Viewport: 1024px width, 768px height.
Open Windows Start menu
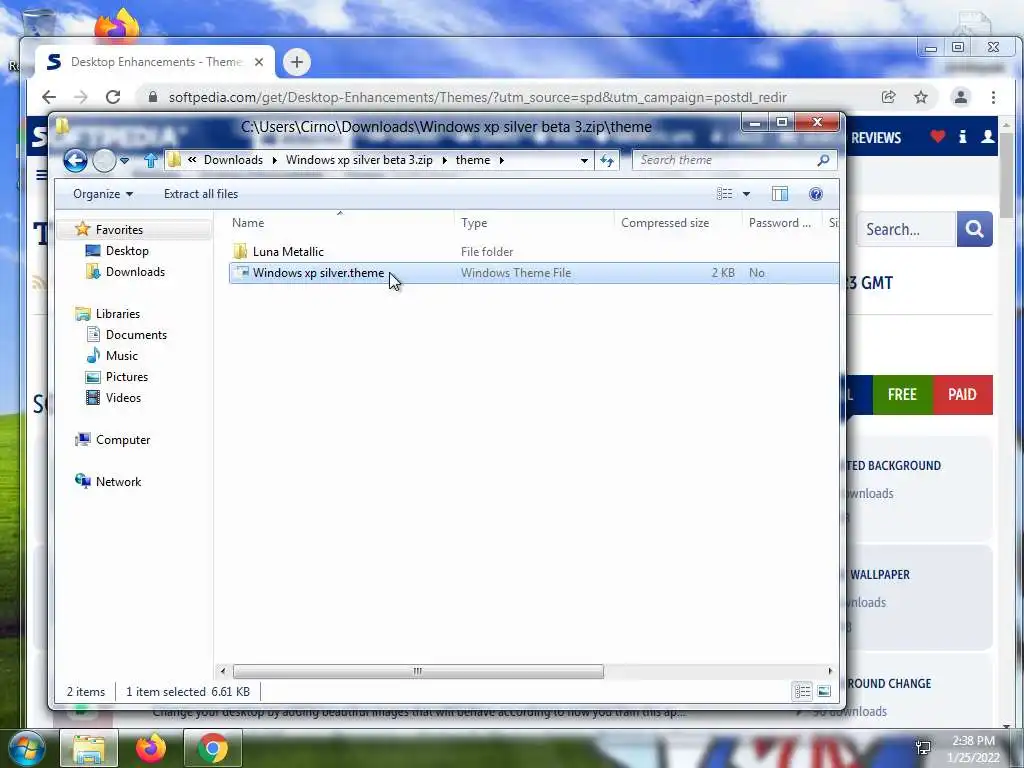click(25, 748)
